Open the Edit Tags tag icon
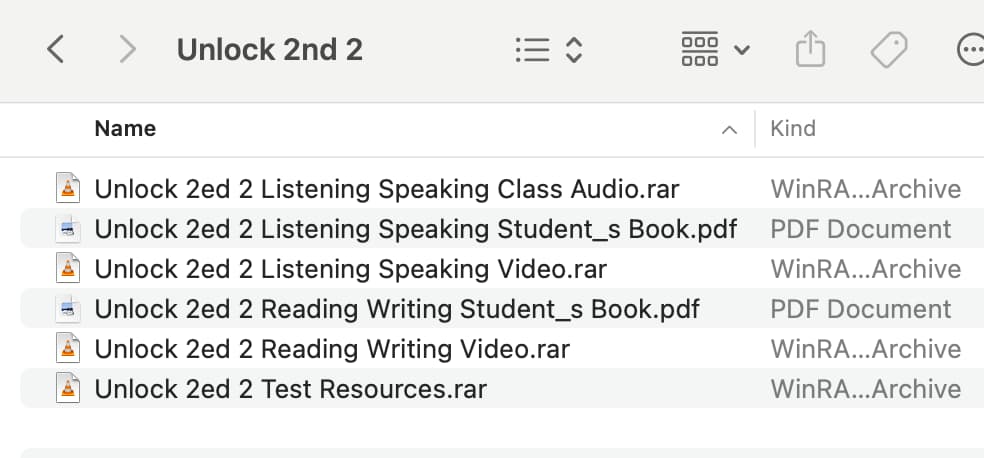 pyautogui.click(x=889, y=50)
